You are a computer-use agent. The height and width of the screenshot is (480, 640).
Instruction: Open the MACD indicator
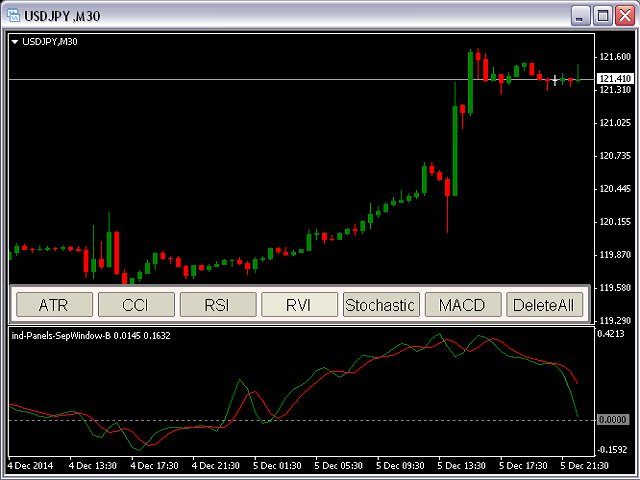462,305
